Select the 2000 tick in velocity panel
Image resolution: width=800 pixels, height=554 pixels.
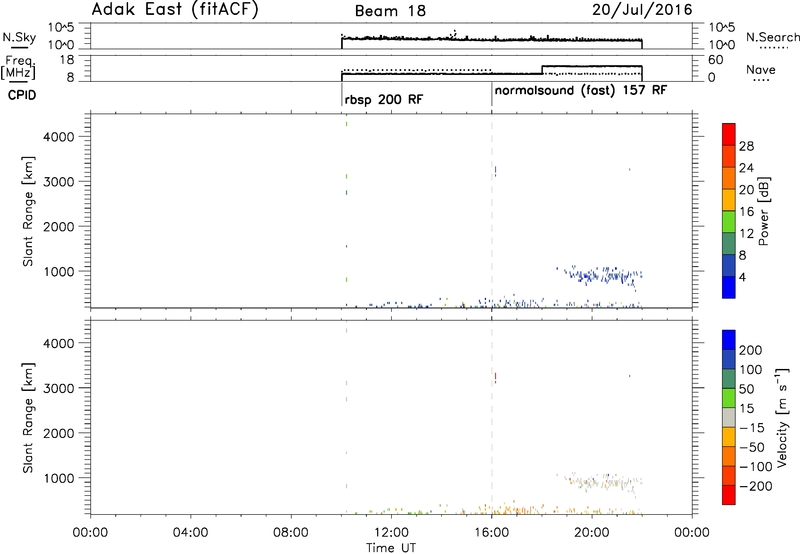click(59, 433)
